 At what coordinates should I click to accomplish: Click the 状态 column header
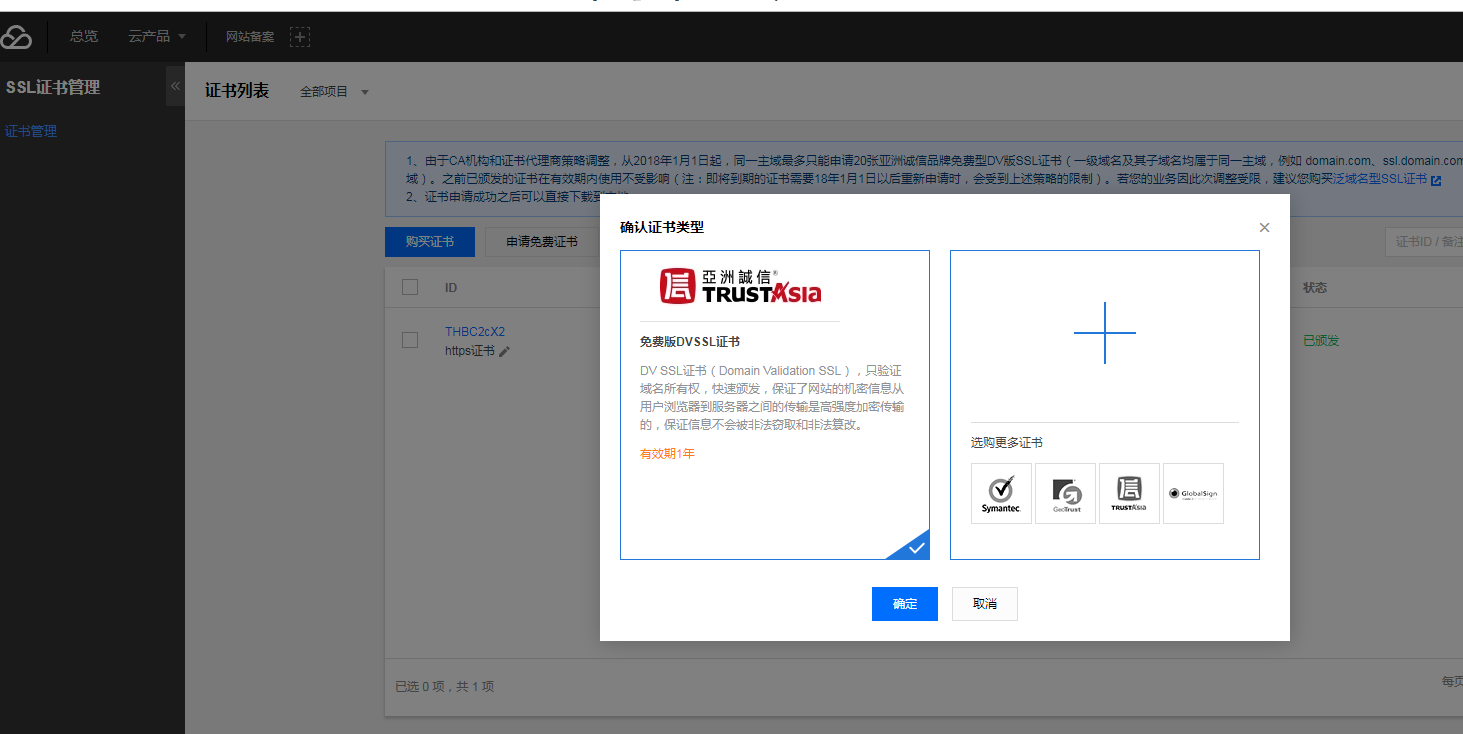[x=1315, y=287]
